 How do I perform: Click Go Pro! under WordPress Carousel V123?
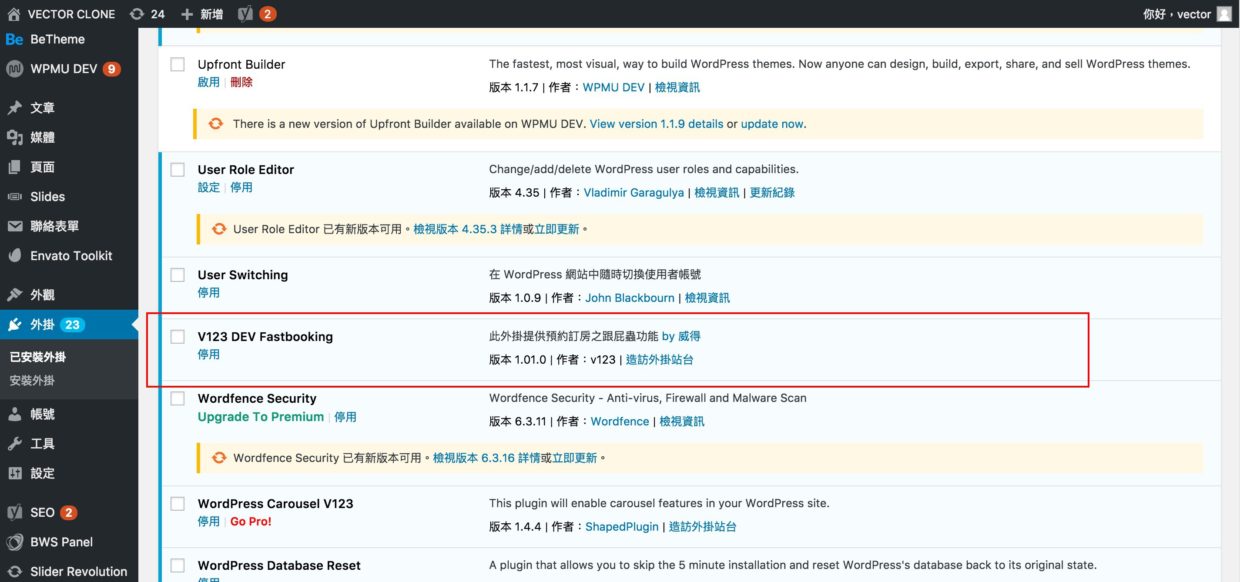[251, 522]
